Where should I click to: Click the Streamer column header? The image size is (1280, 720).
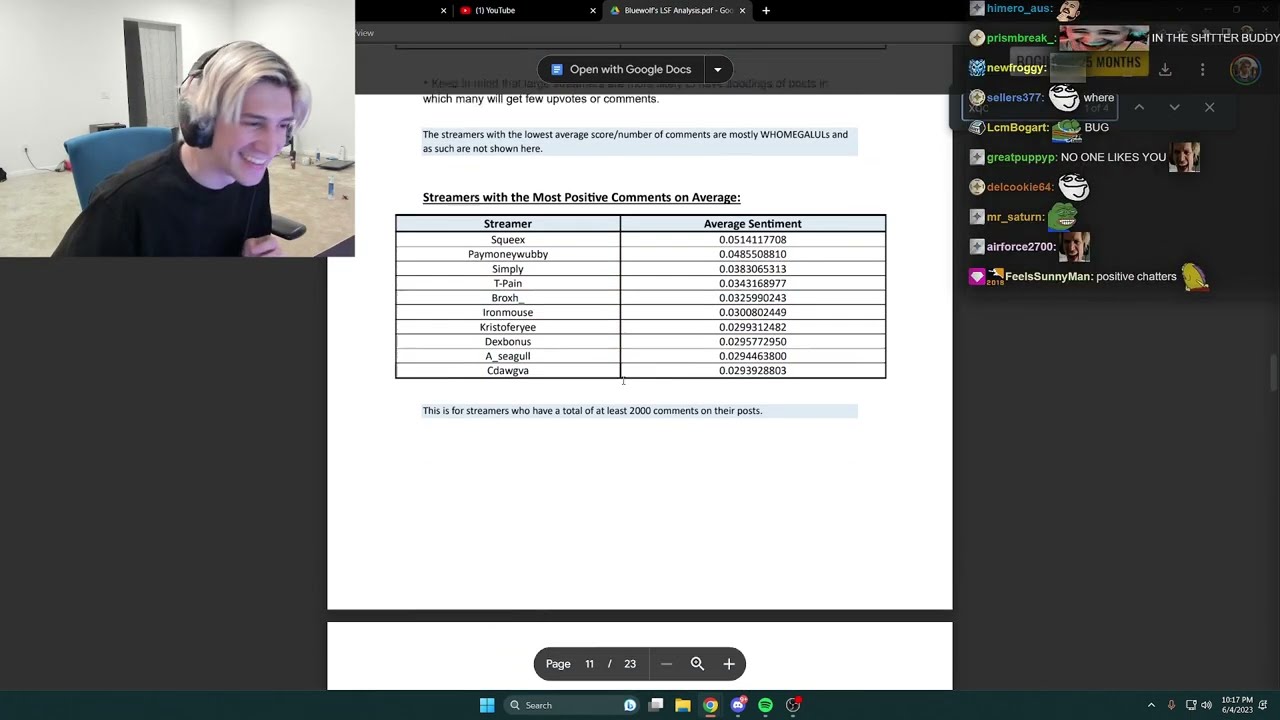508,224
